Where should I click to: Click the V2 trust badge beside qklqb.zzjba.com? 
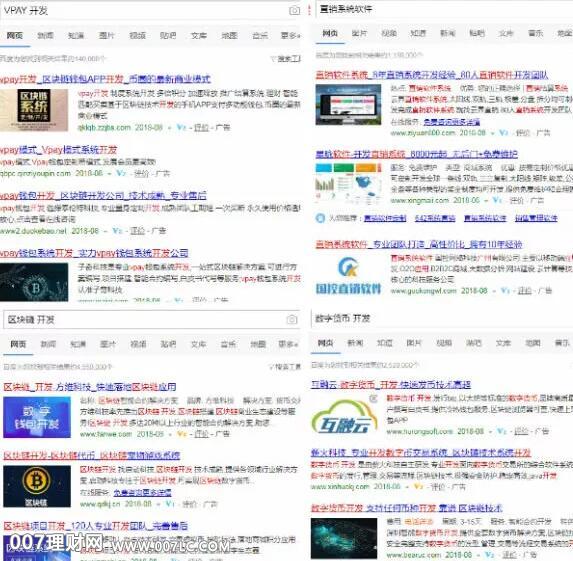click(181, 128)
